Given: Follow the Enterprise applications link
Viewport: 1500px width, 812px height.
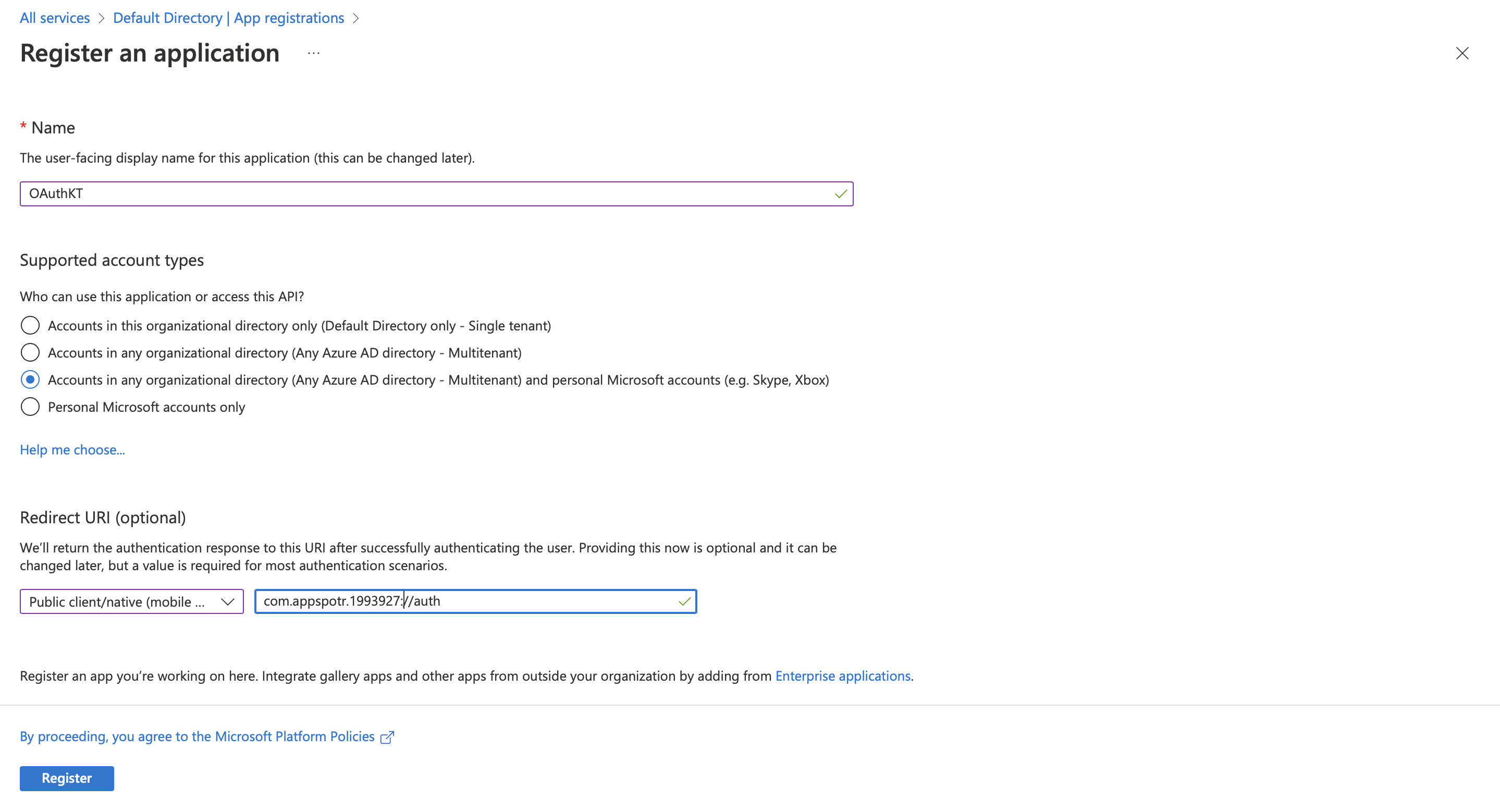Looking at the screenshot, I should [843, 676].
